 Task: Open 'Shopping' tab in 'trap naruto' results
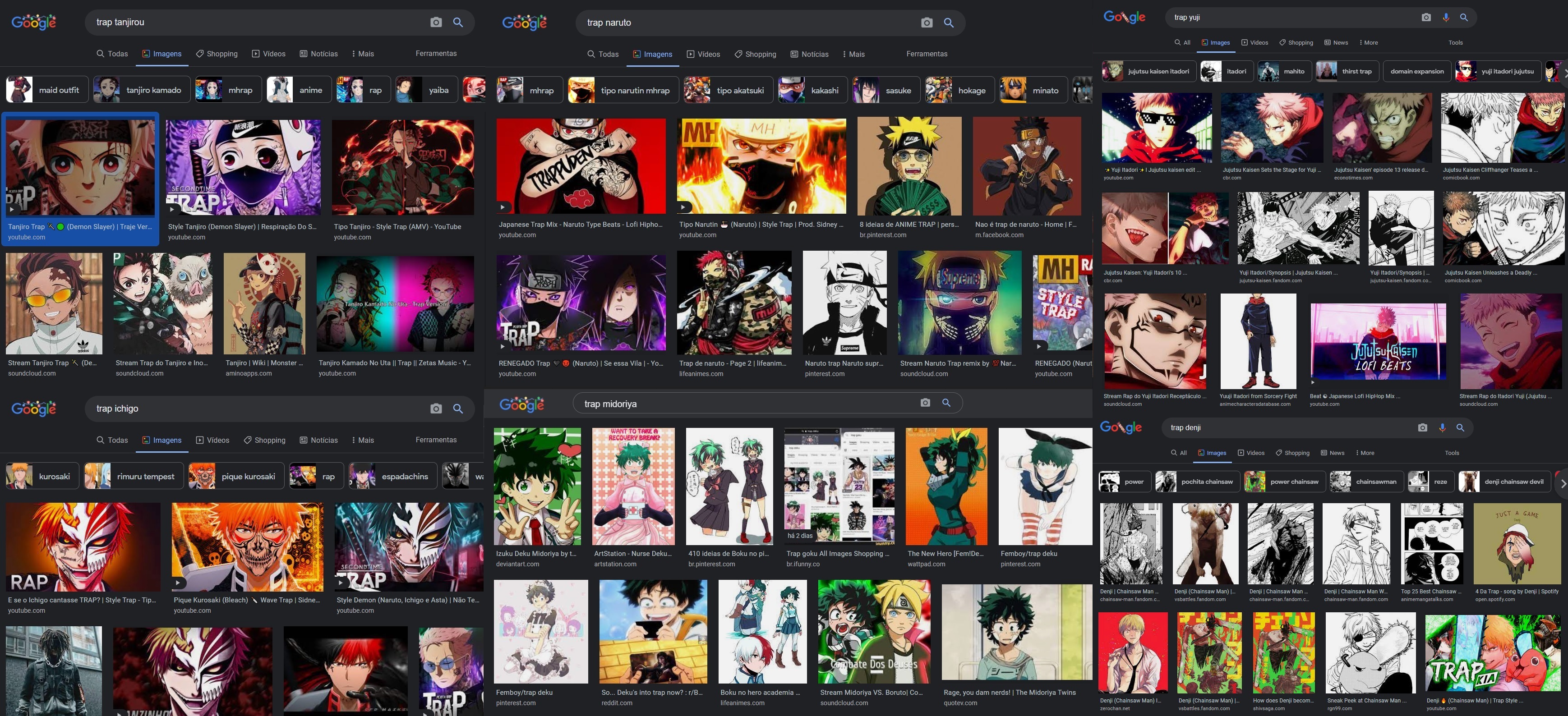pos(755,54)
